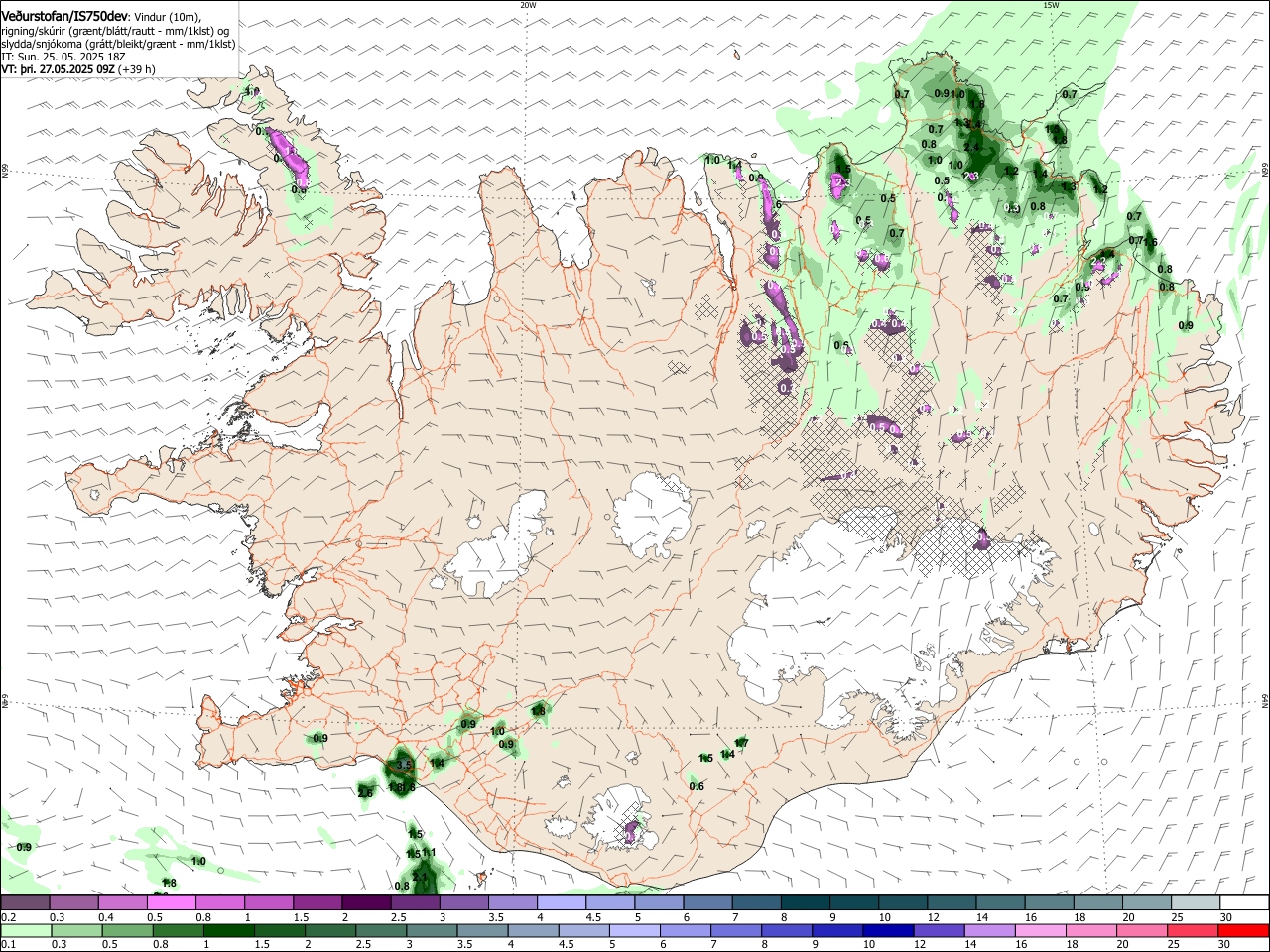The width and height of the screenshot is (1270, 952).
Task: Click the 3.5 precipitation value on the map
Action: click(403, 766)
